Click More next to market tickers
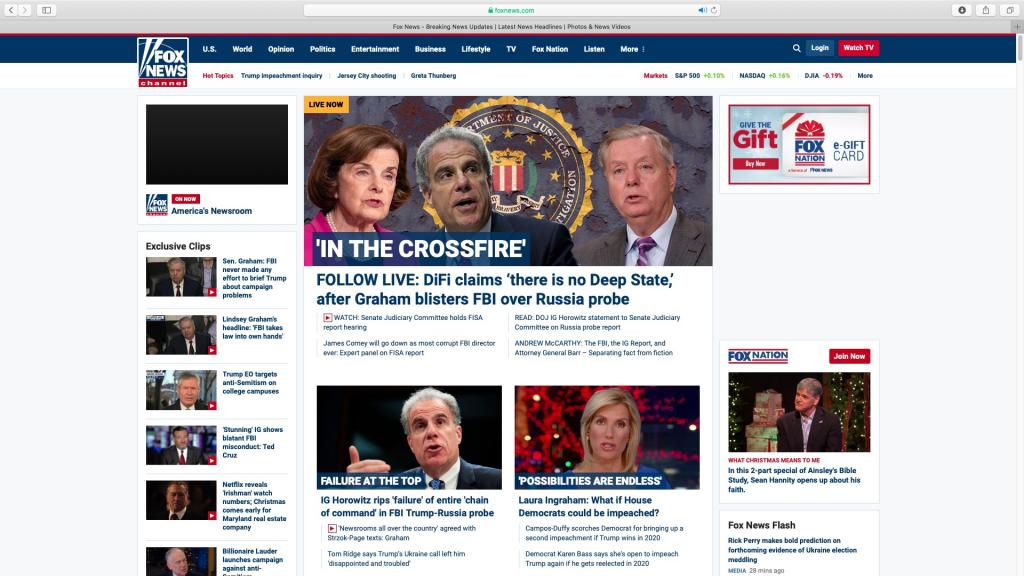The width and height of the screenshot is (1024, 576). click(865, 76)
